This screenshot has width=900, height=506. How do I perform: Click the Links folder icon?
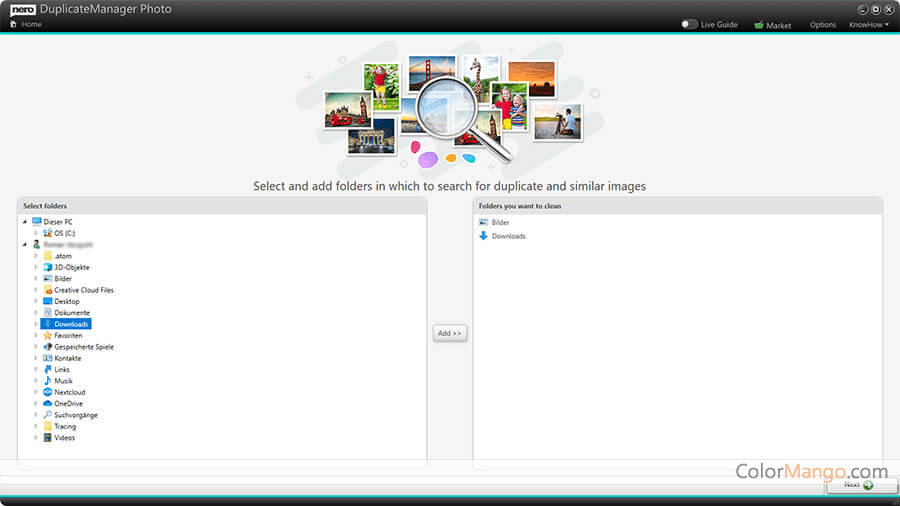[x=48, y=369]
